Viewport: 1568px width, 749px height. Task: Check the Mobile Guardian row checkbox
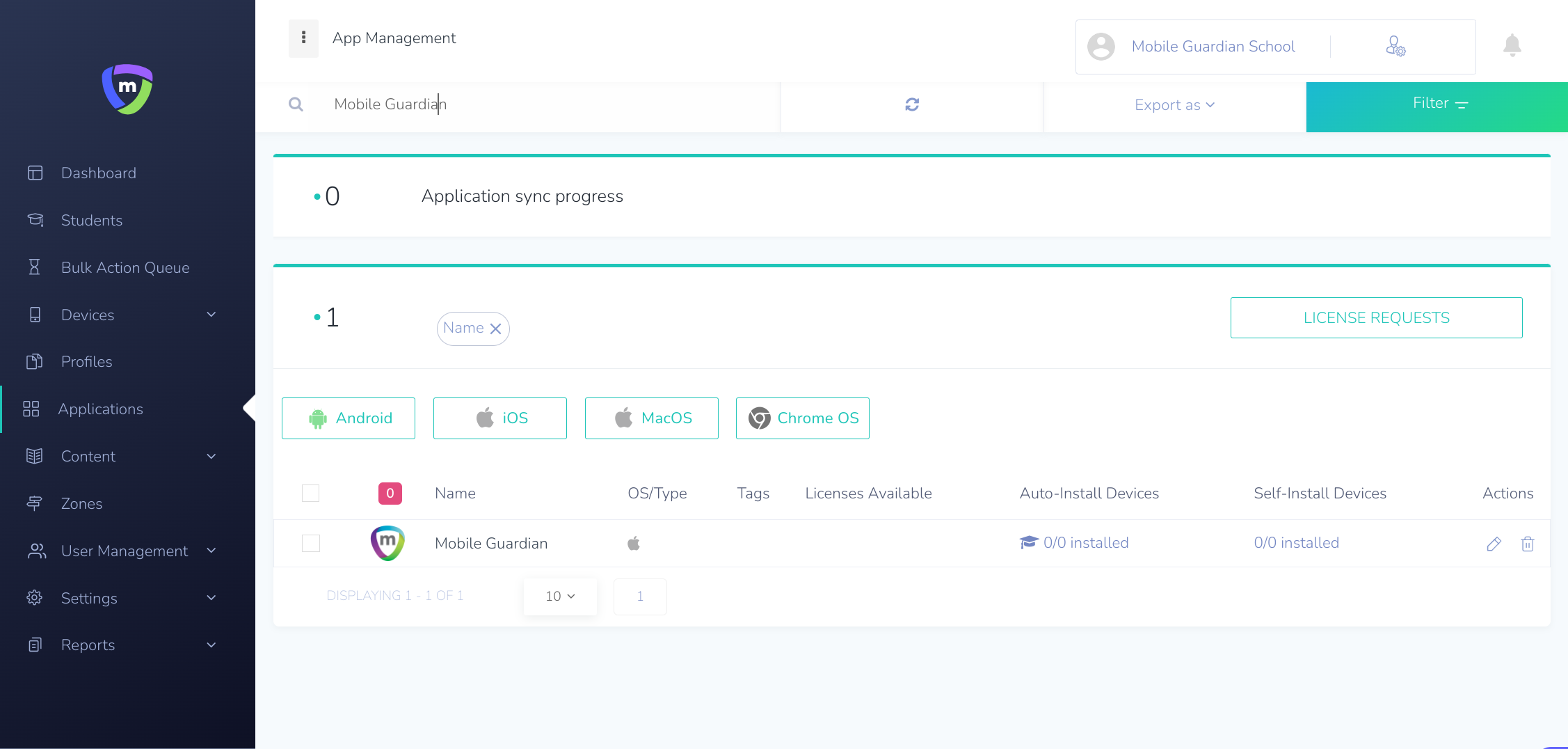point(311,543)
